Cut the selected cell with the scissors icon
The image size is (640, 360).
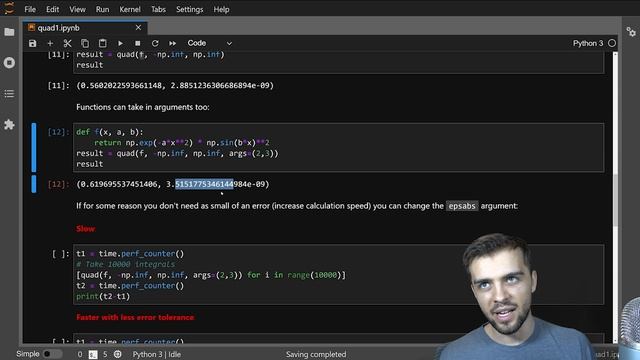point(67,43)
